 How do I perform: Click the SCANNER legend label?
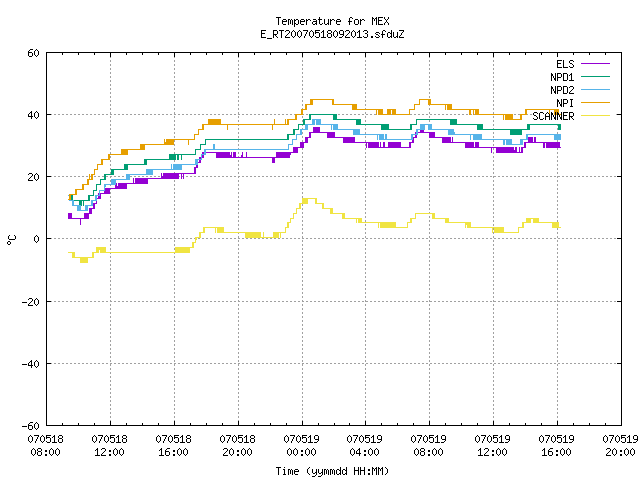(553, 116)
